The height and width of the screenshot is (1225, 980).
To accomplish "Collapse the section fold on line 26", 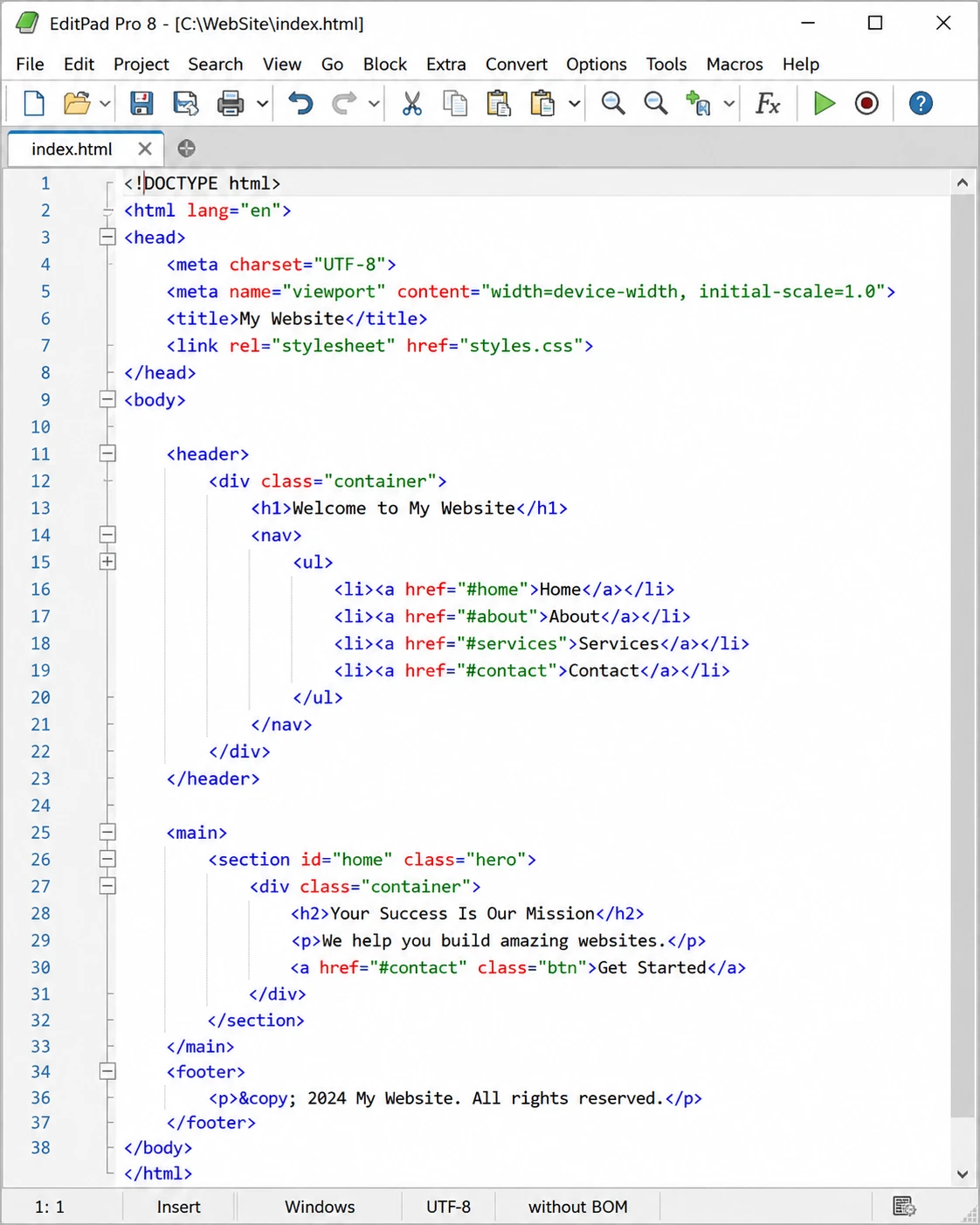I will pos(107,859).
